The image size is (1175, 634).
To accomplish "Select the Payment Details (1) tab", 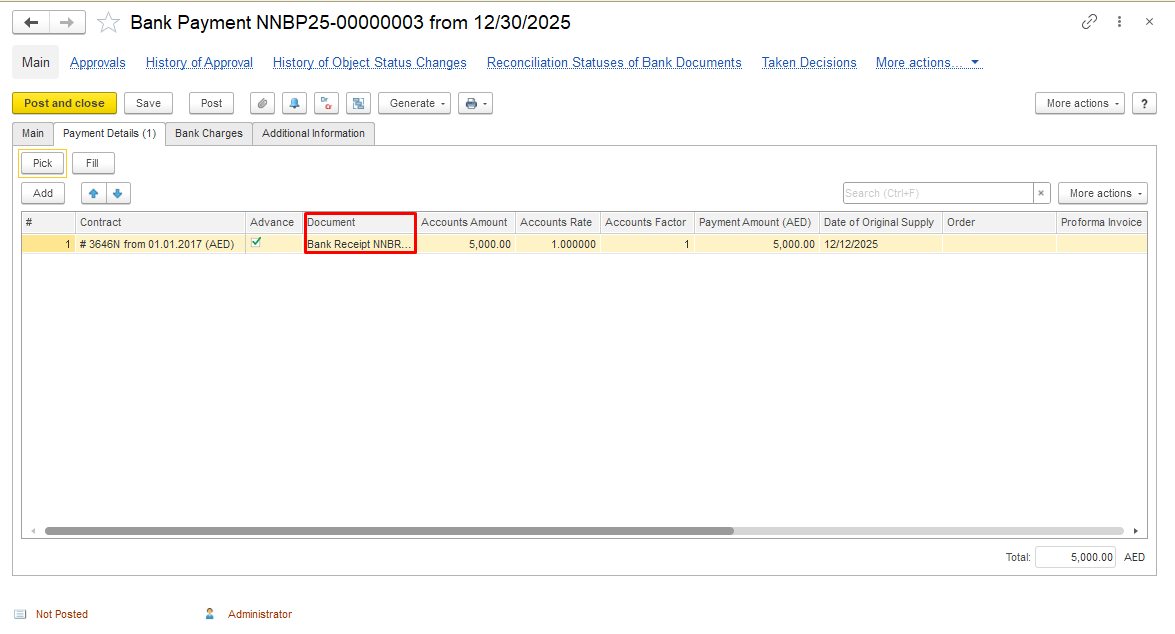I will (x=109, y=133).
